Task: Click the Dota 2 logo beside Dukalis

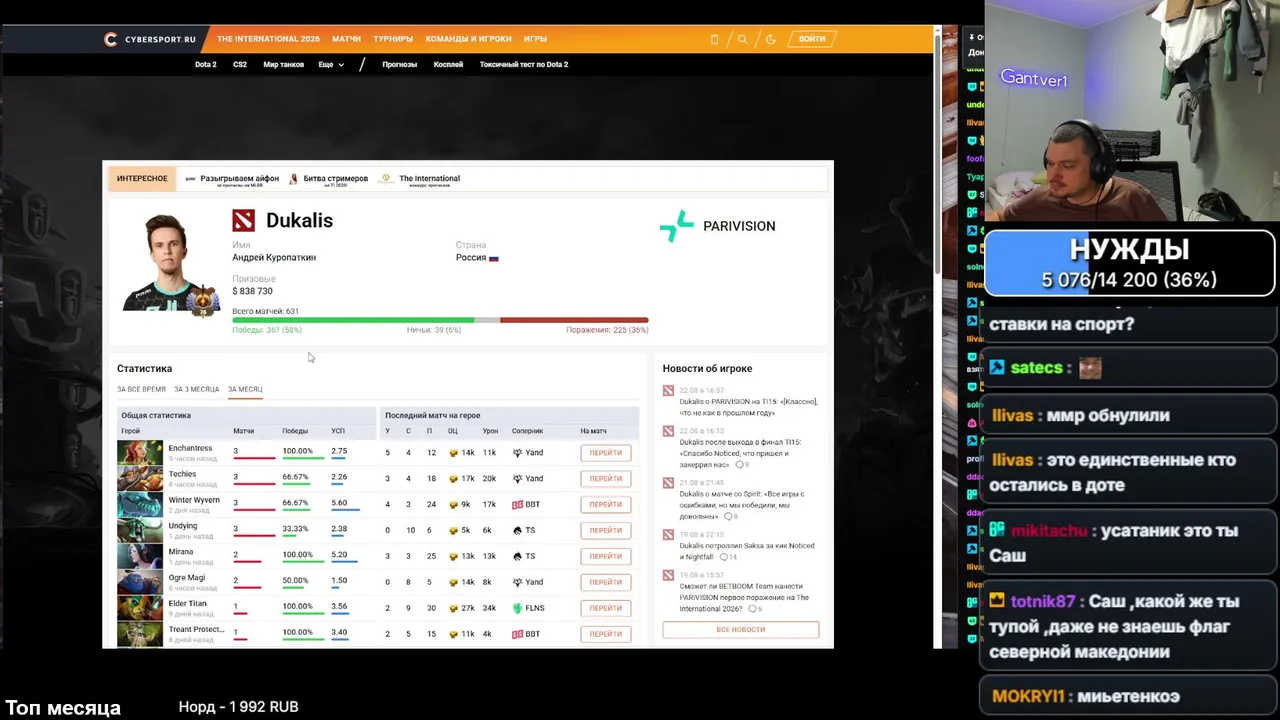Action: [243, 220]
